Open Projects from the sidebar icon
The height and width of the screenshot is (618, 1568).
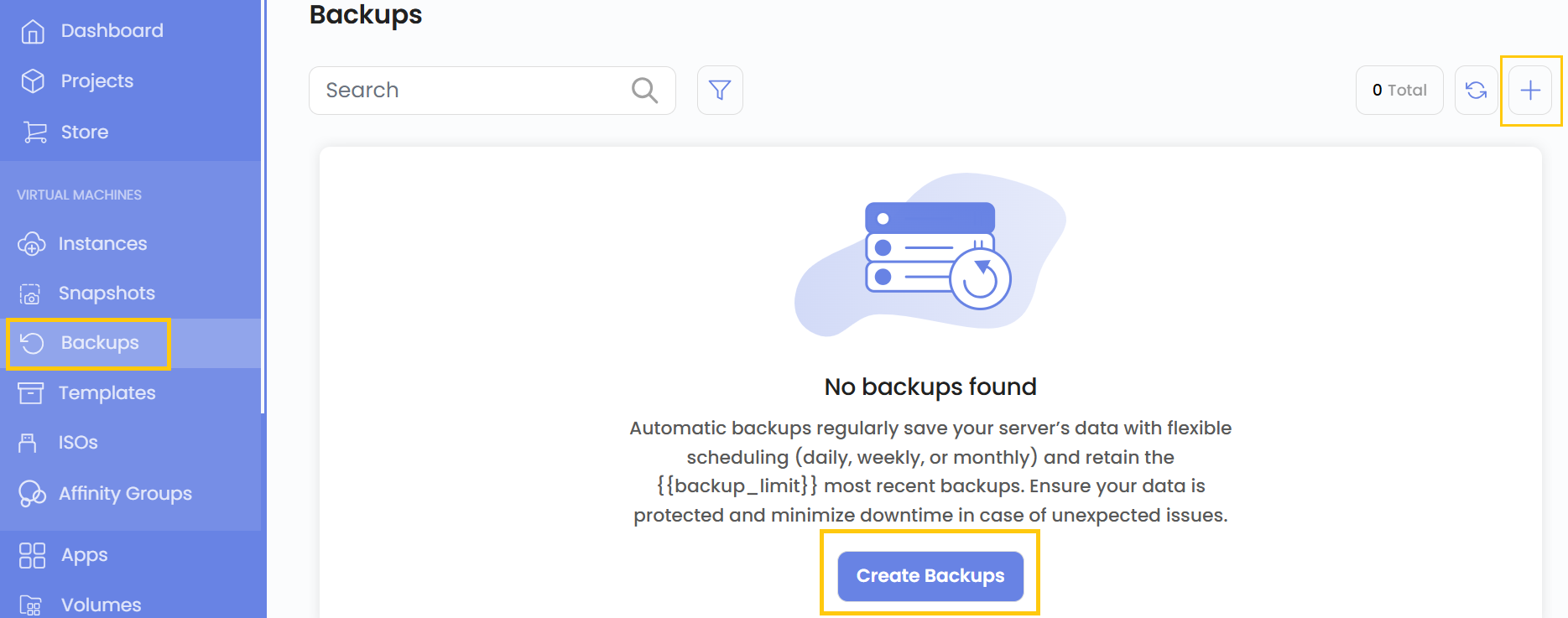click(x=32, y=80)
